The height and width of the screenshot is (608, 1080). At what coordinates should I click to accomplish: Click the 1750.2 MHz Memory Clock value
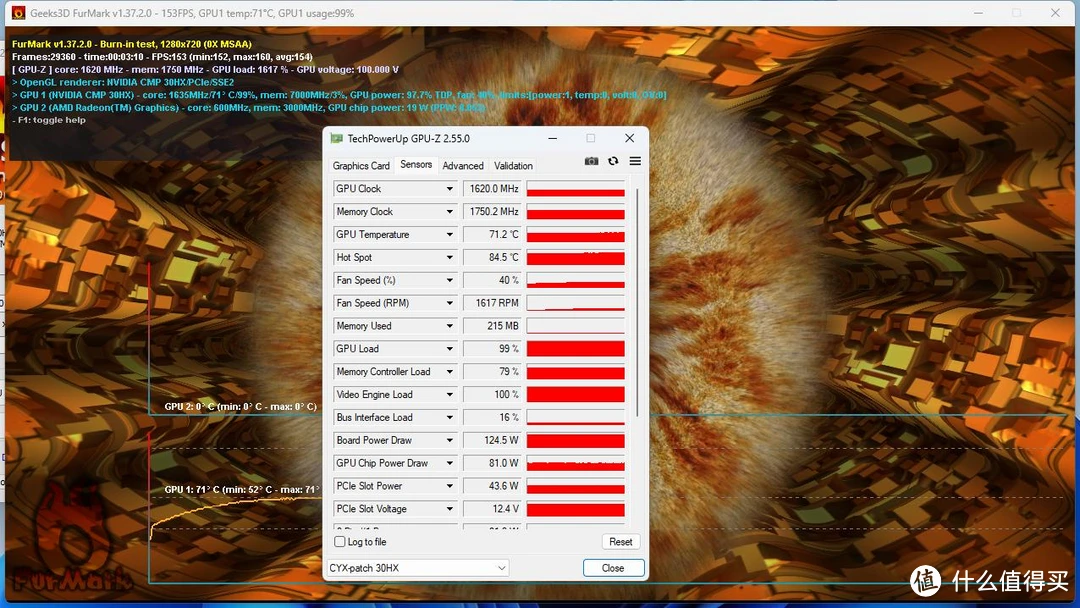492,211
